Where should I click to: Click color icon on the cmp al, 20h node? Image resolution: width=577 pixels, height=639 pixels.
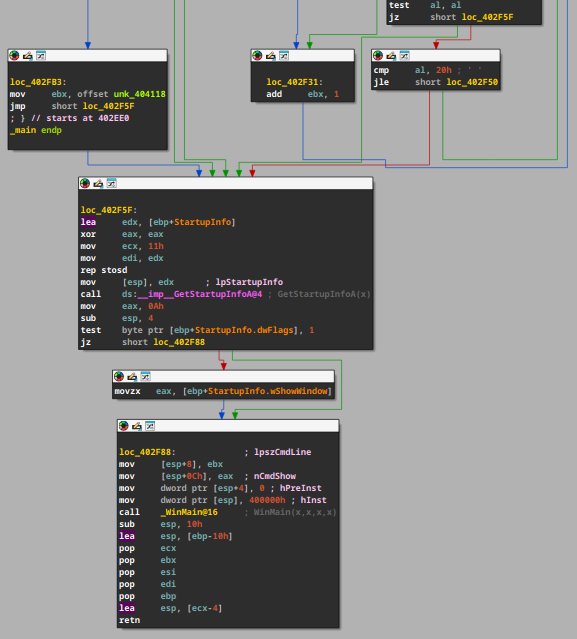coord(378,55)
